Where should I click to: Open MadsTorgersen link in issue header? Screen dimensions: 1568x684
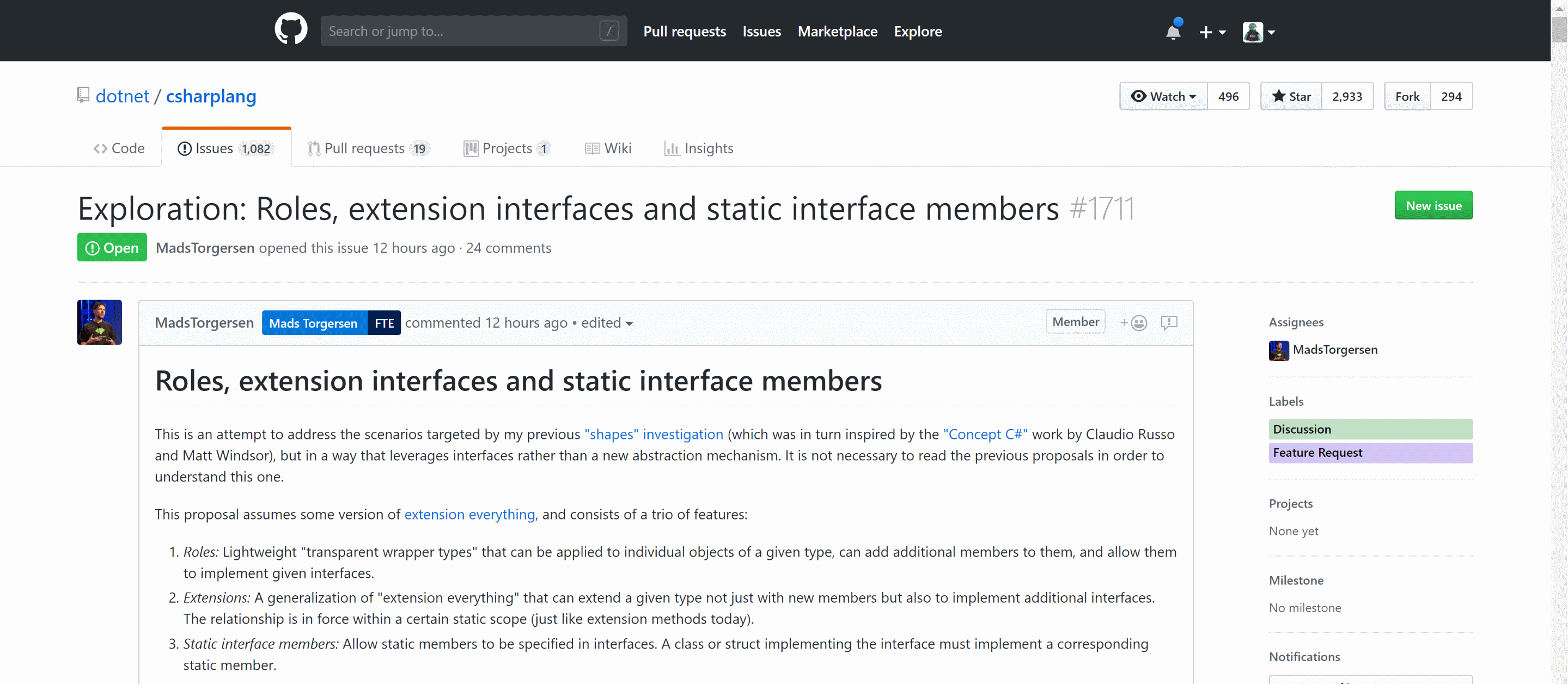(205, 248)
